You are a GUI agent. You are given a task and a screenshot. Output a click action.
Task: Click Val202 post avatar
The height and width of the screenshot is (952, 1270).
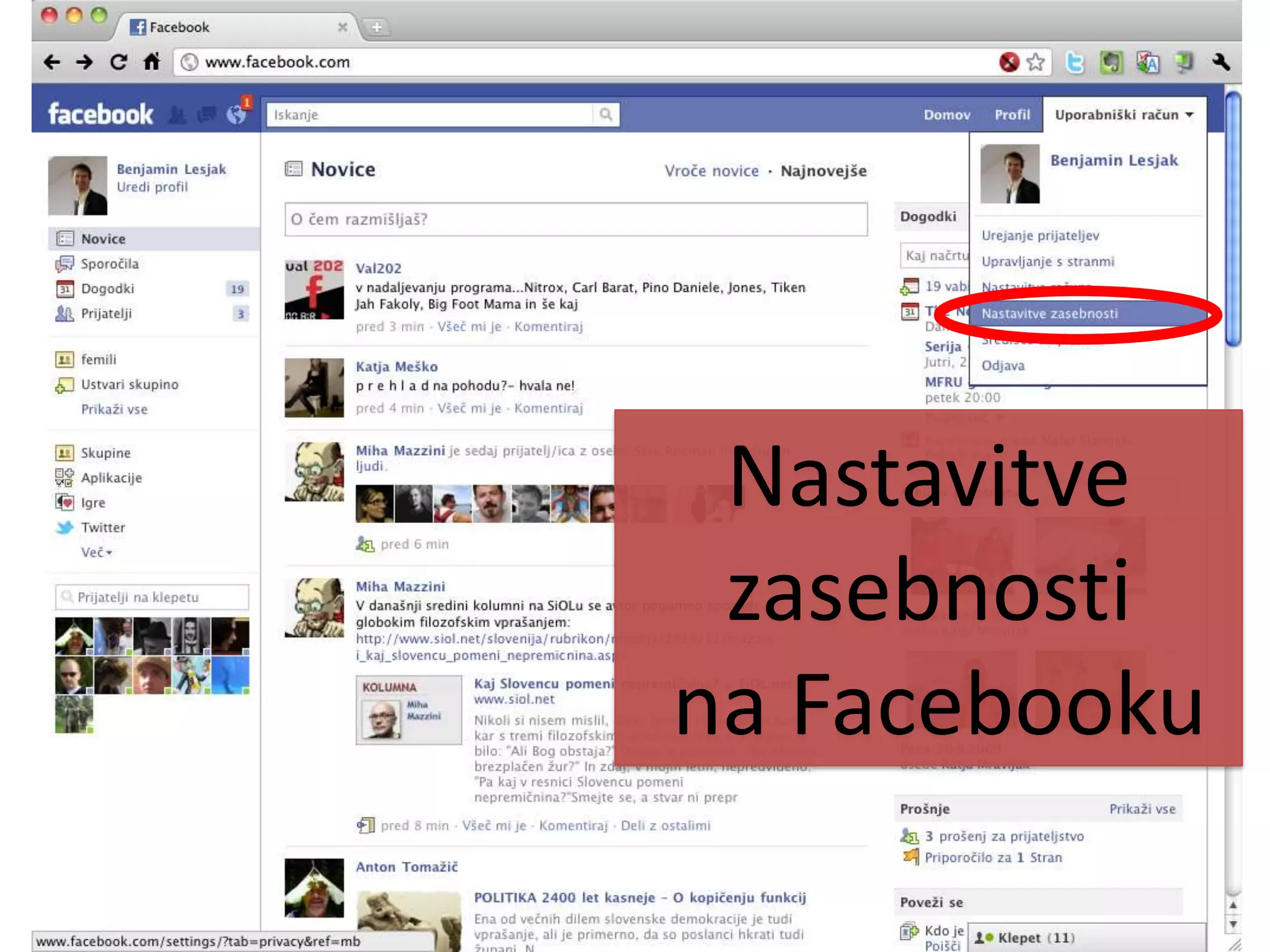[x=314, y=289]
